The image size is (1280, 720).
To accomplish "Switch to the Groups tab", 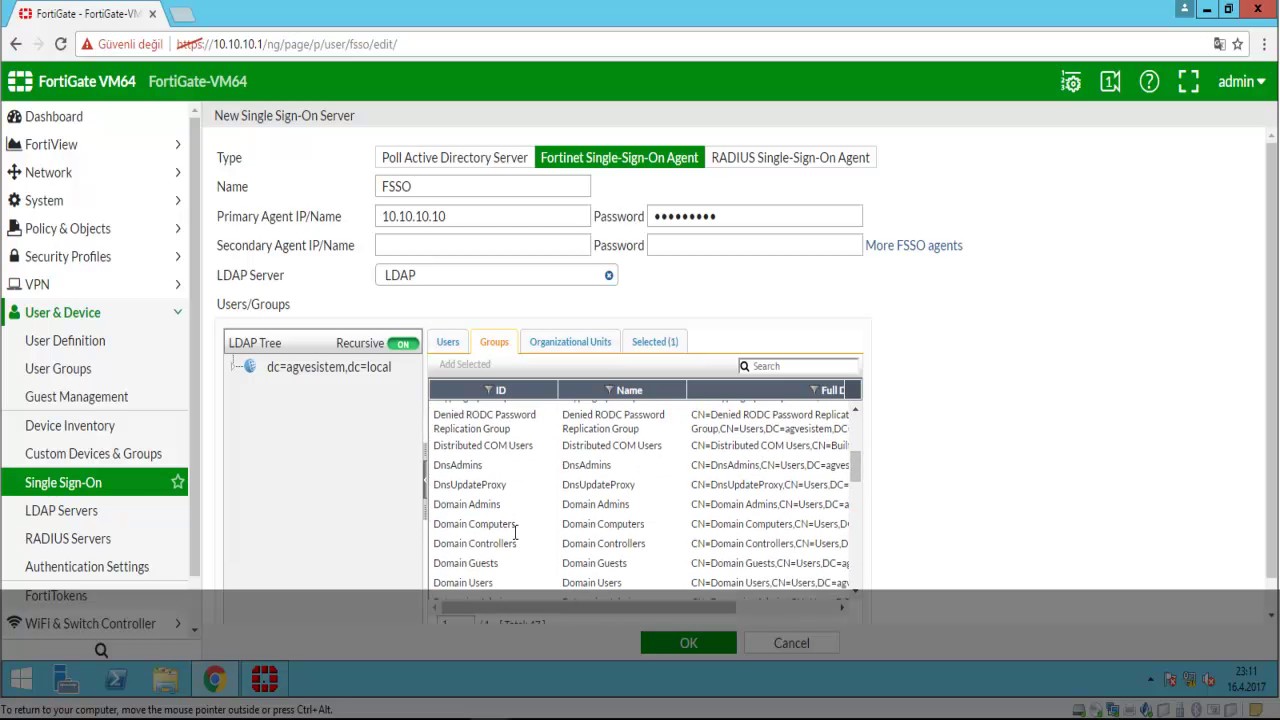I will point(494,342).
